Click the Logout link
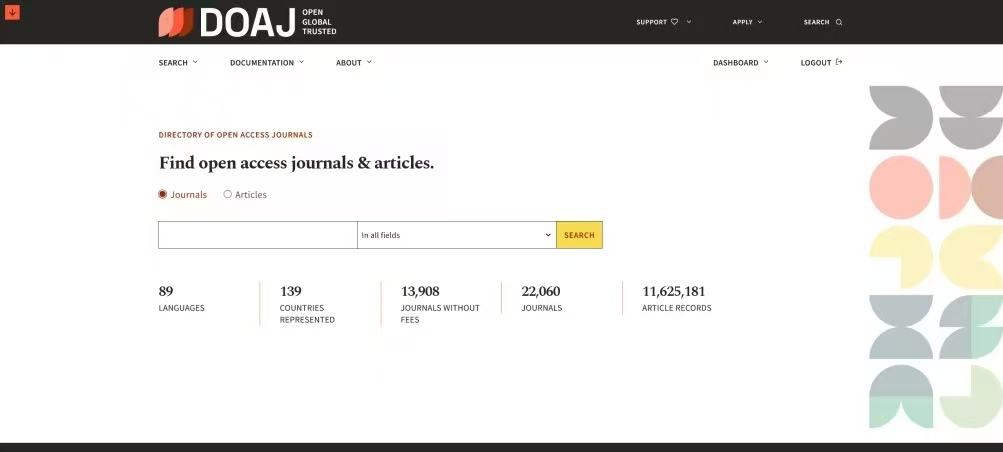 coord(816,62)
